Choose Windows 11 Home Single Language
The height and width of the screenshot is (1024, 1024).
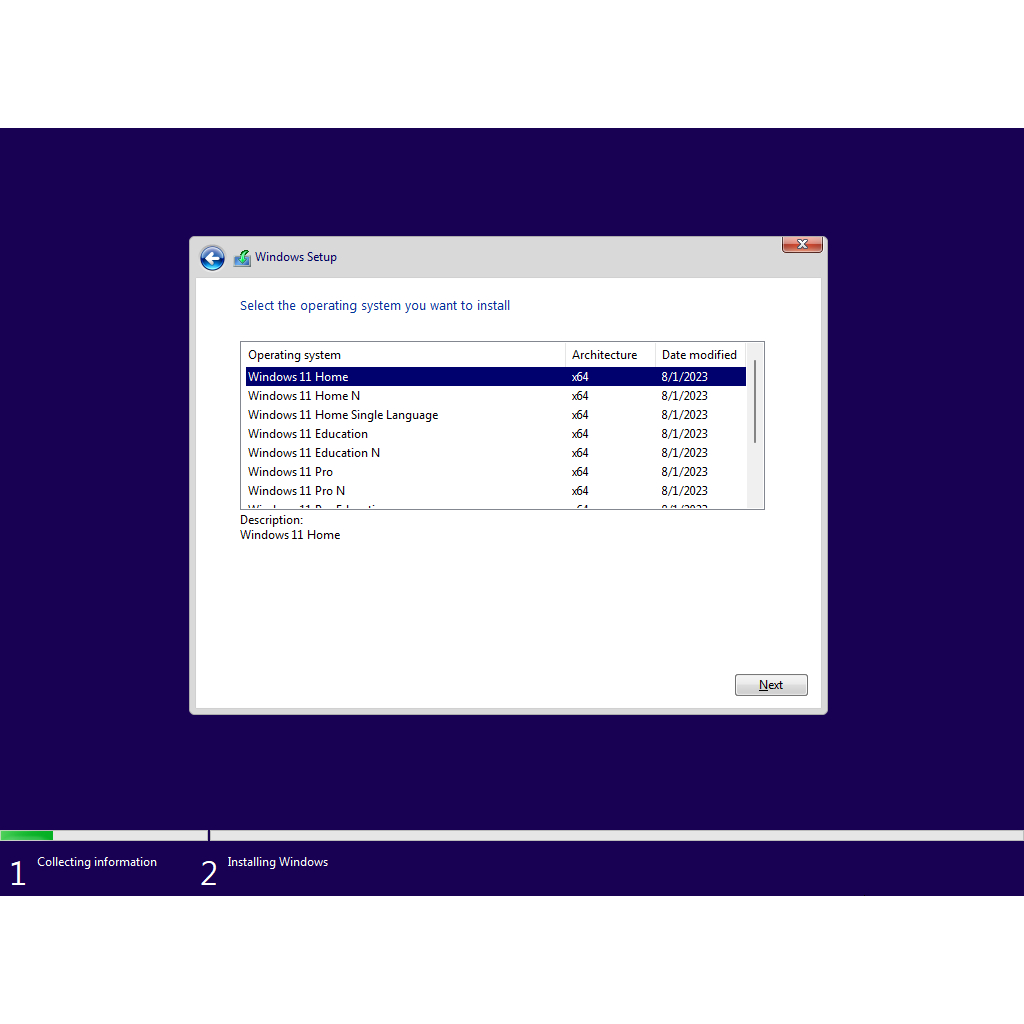(343, 415)
